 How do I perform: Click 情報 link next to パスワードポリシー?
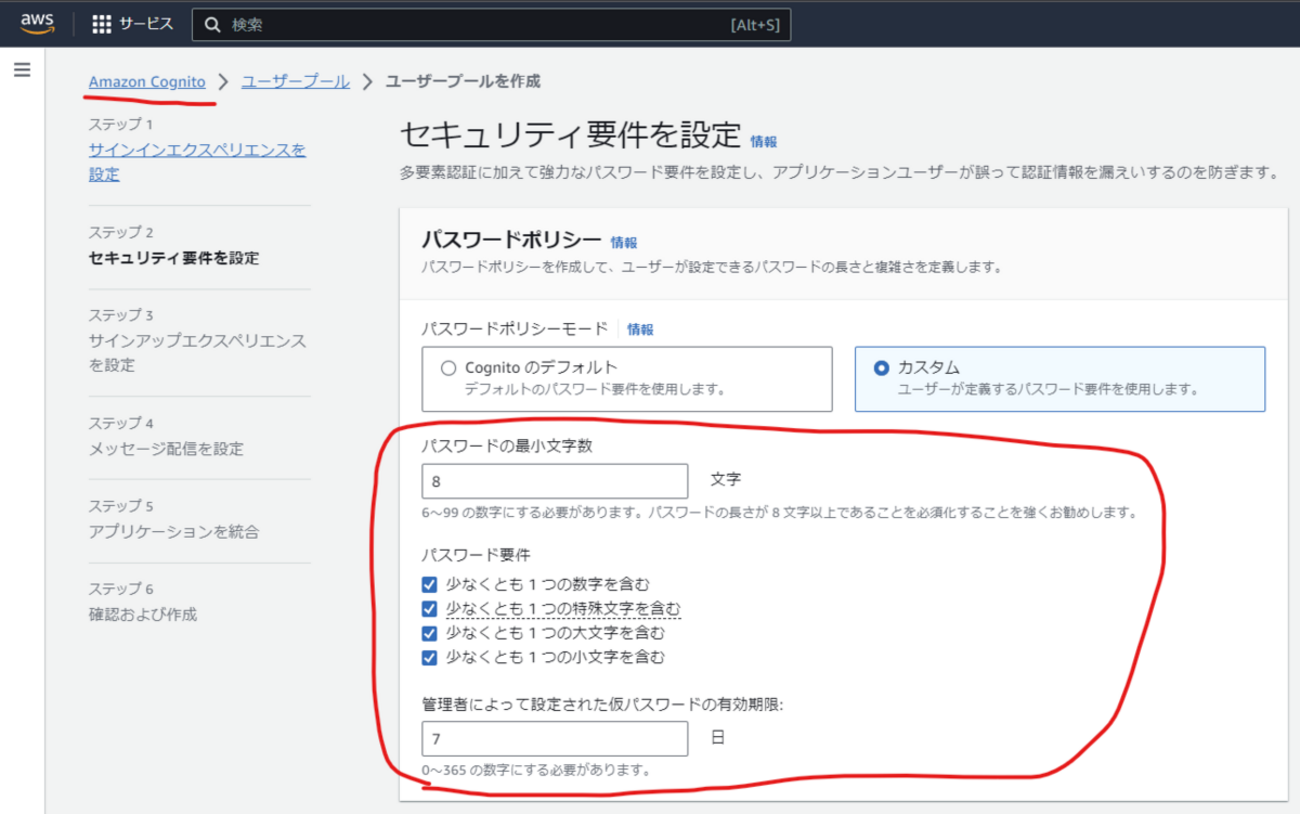[624, 242]
